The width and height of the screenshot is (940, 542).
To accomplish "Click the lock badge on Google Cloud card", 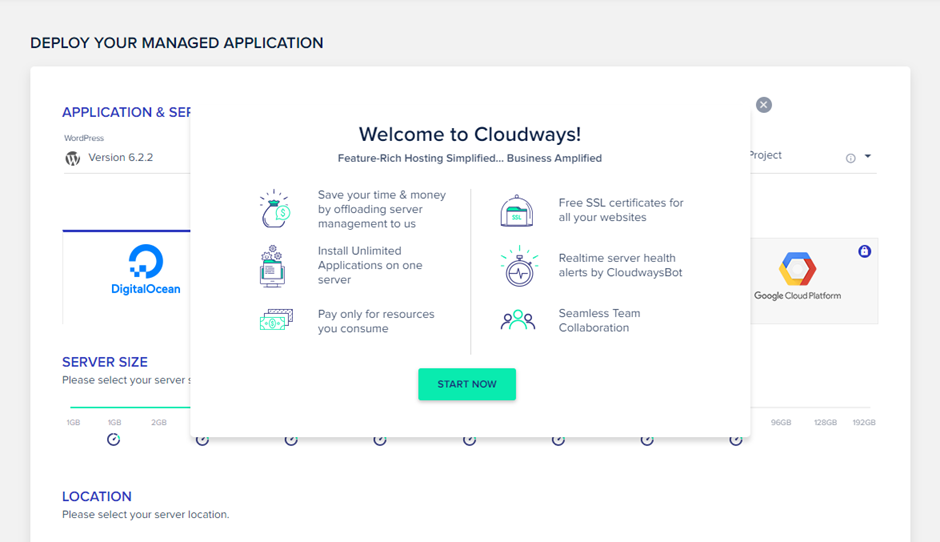I will (864, 251).
